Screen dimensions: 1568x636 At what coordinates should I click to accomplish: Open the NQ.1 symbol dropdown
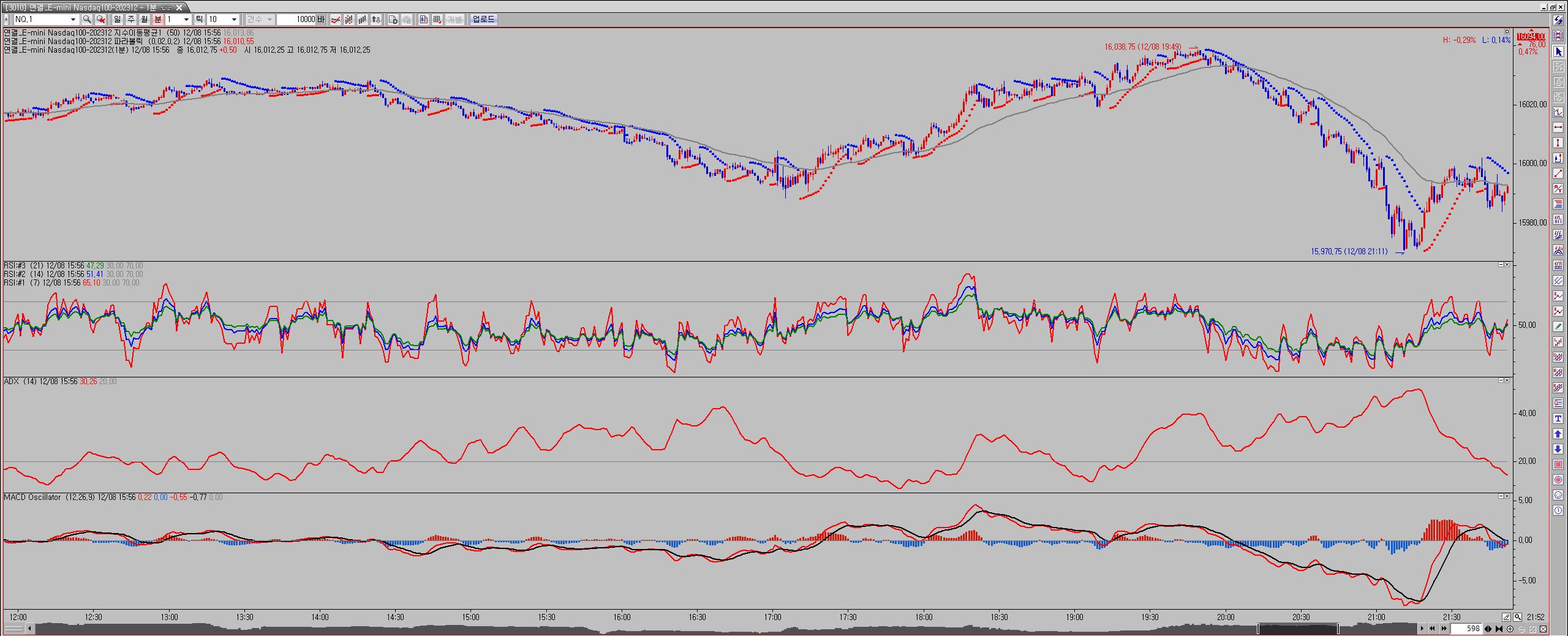tap(73, 20)
